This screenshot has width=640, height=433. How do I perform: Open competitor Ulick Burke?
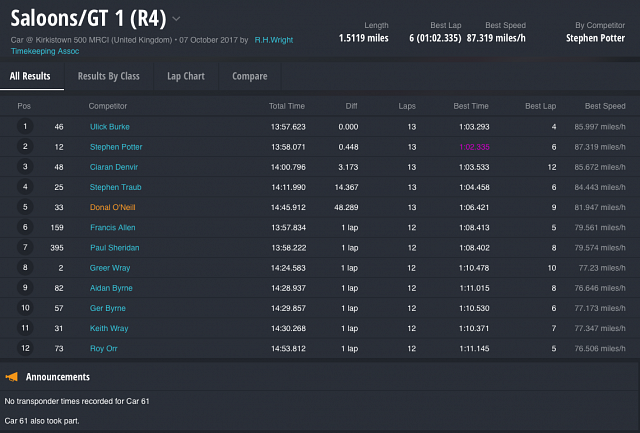[x=109, y=127]
